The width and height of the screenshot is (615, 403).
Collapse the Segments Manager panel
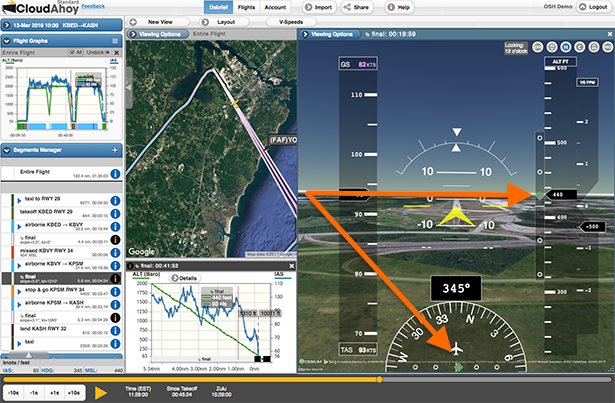point(7,150)
